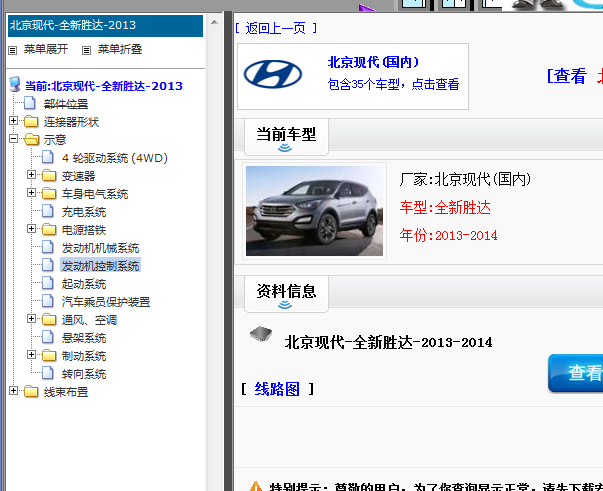Click 包含35个车型，点击查看 link
603x491 pixels.
[393, 84]
